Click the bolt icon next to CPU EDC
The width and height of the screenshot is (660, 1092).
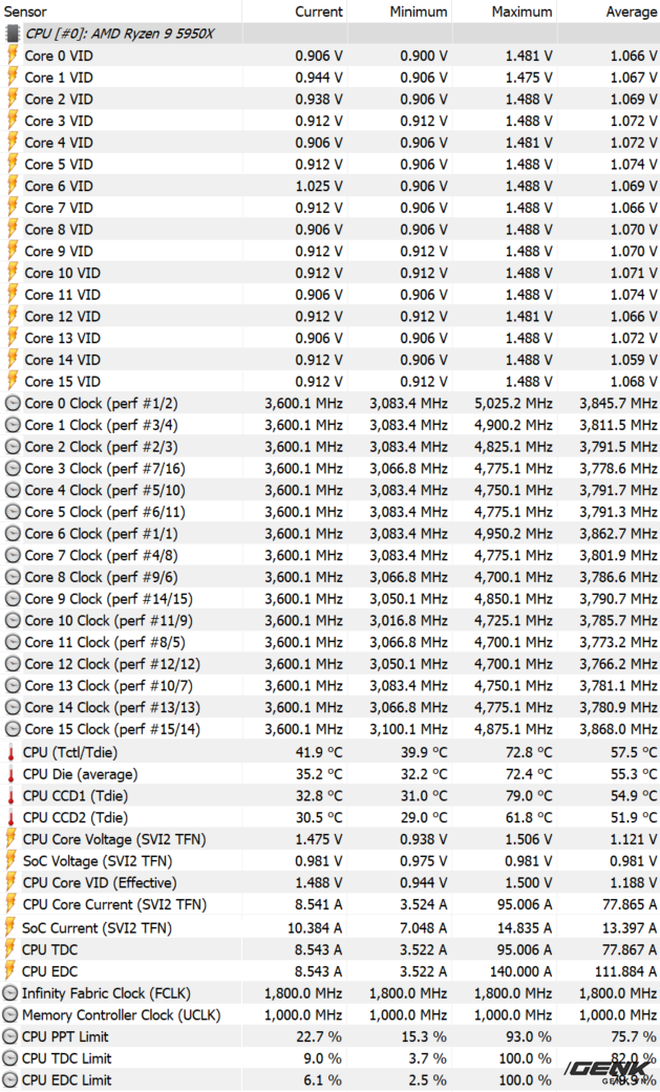pos(13,971)
